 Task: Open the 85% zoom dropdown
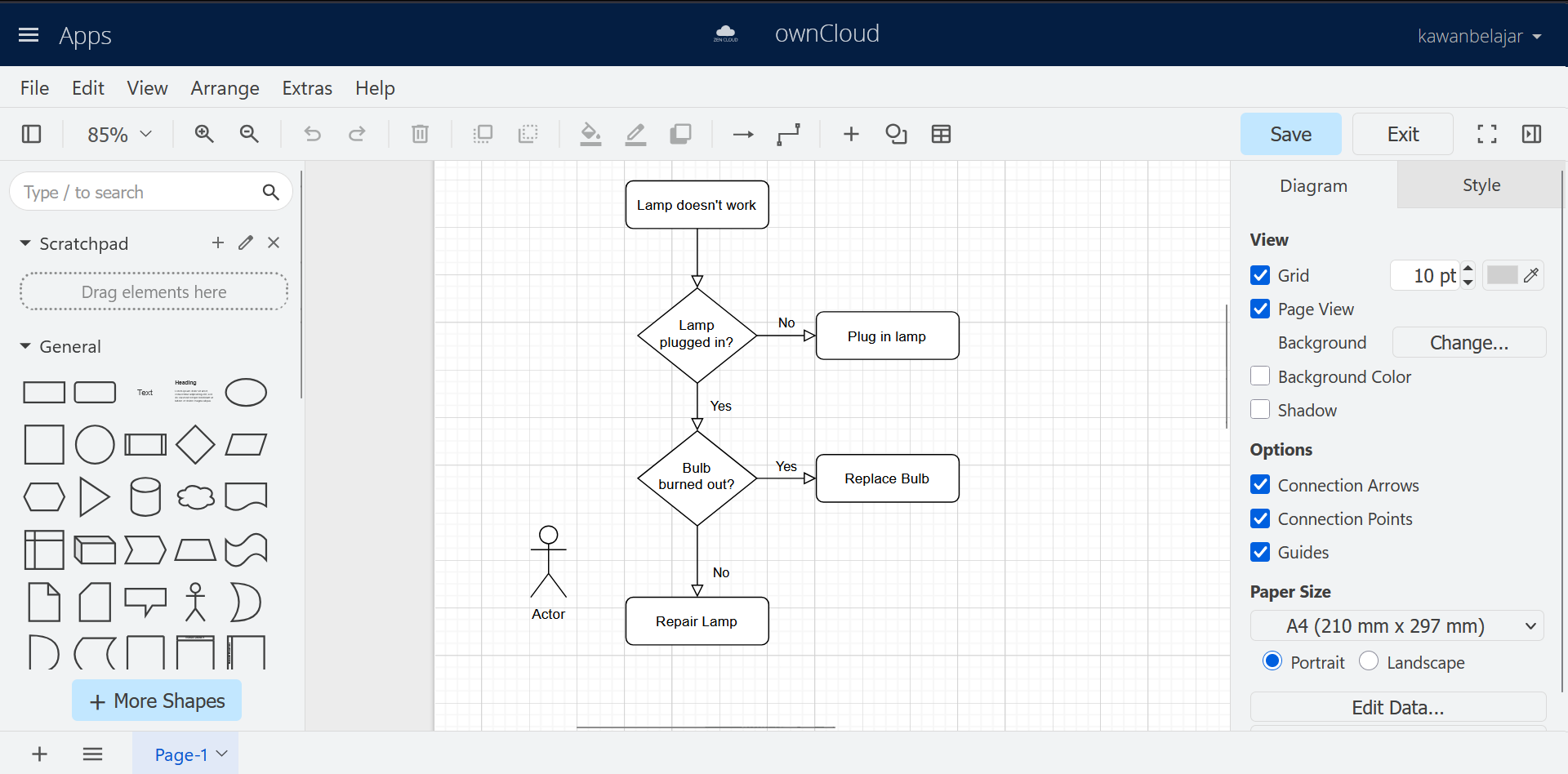(x=119, y=134)
